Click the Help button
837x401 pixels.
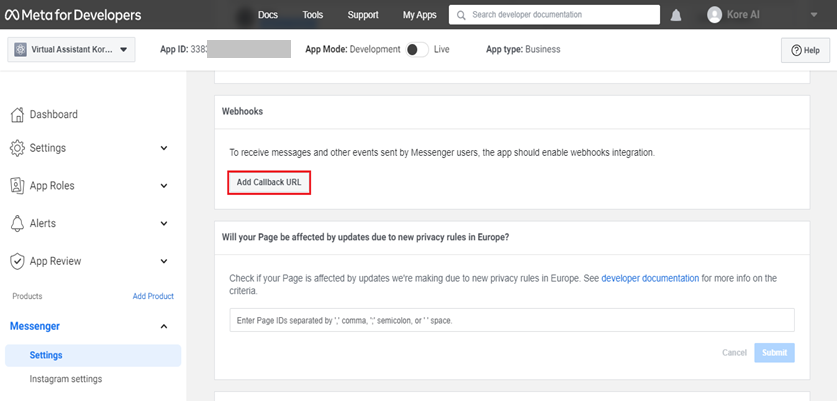(x=804, y=50)
